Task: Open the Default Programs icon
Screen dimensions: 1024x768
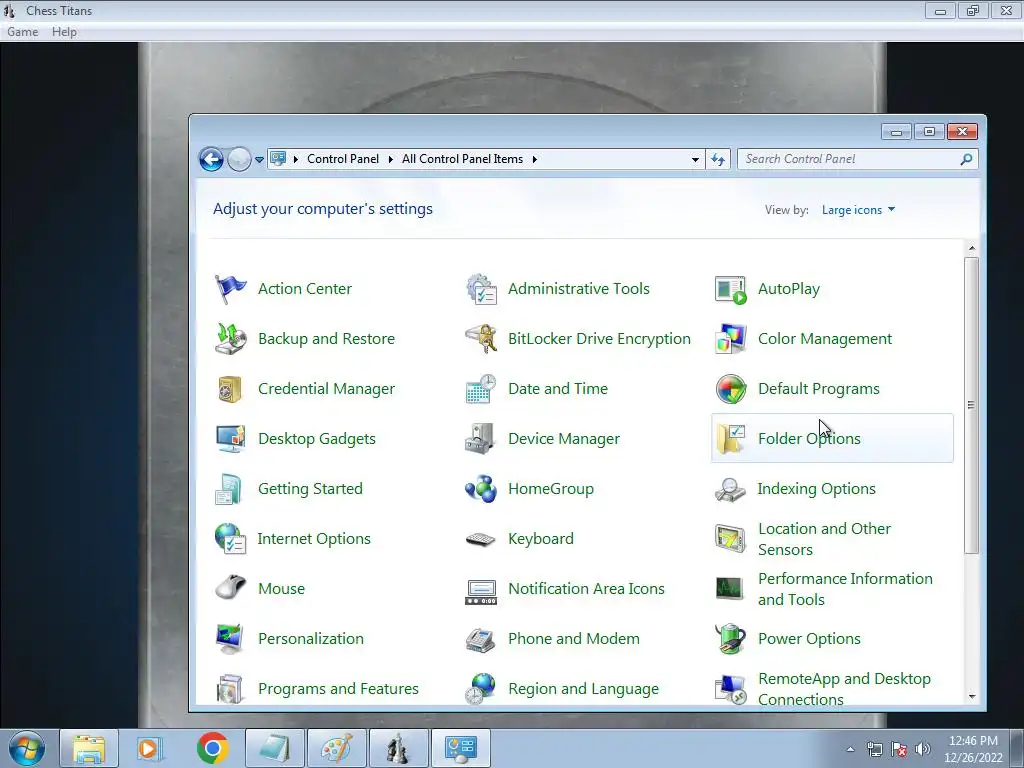Action: point(730,389)
